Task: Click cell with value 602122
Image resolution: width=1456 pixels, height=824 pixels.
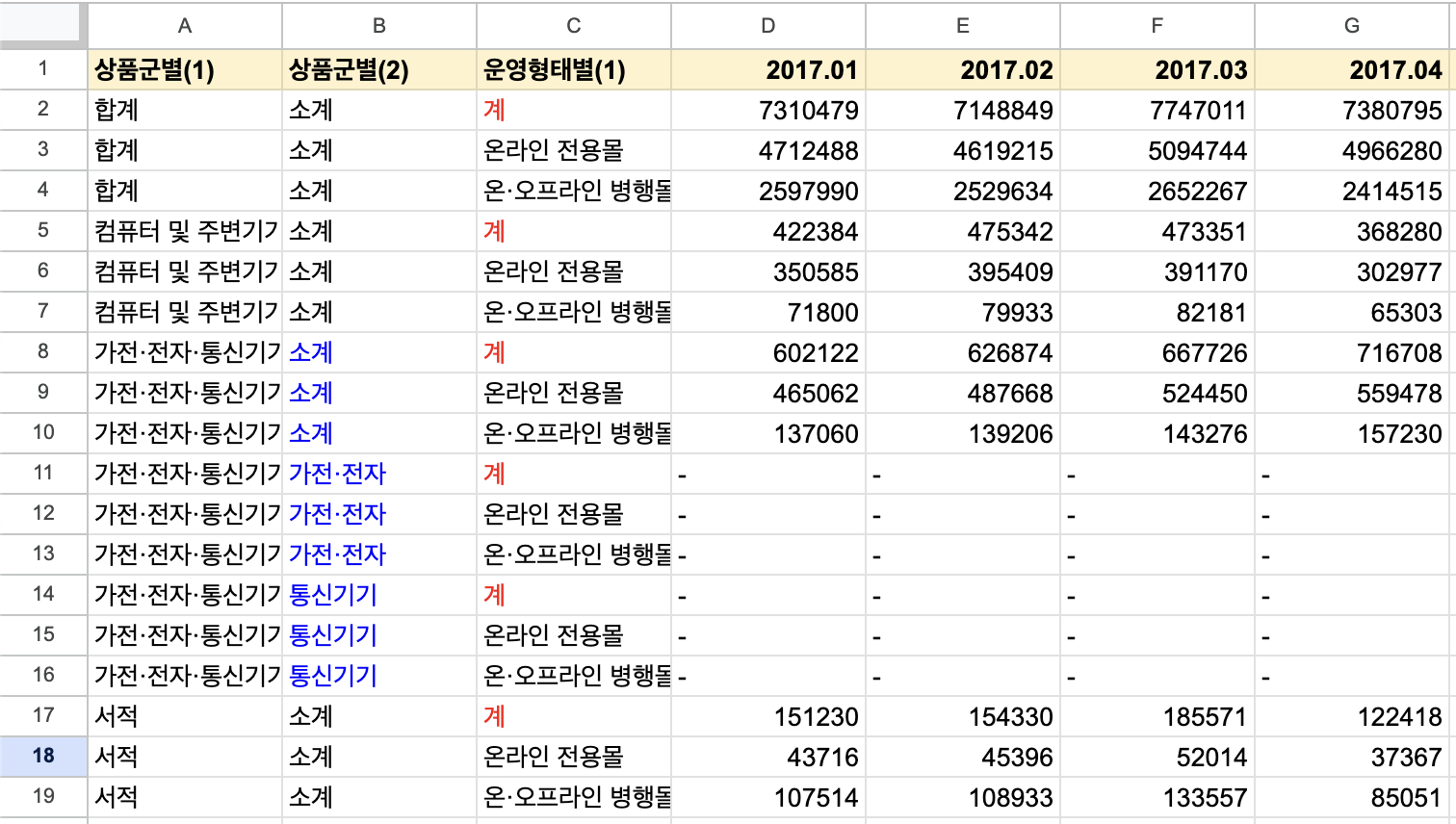Action: [x=768, y=352]
